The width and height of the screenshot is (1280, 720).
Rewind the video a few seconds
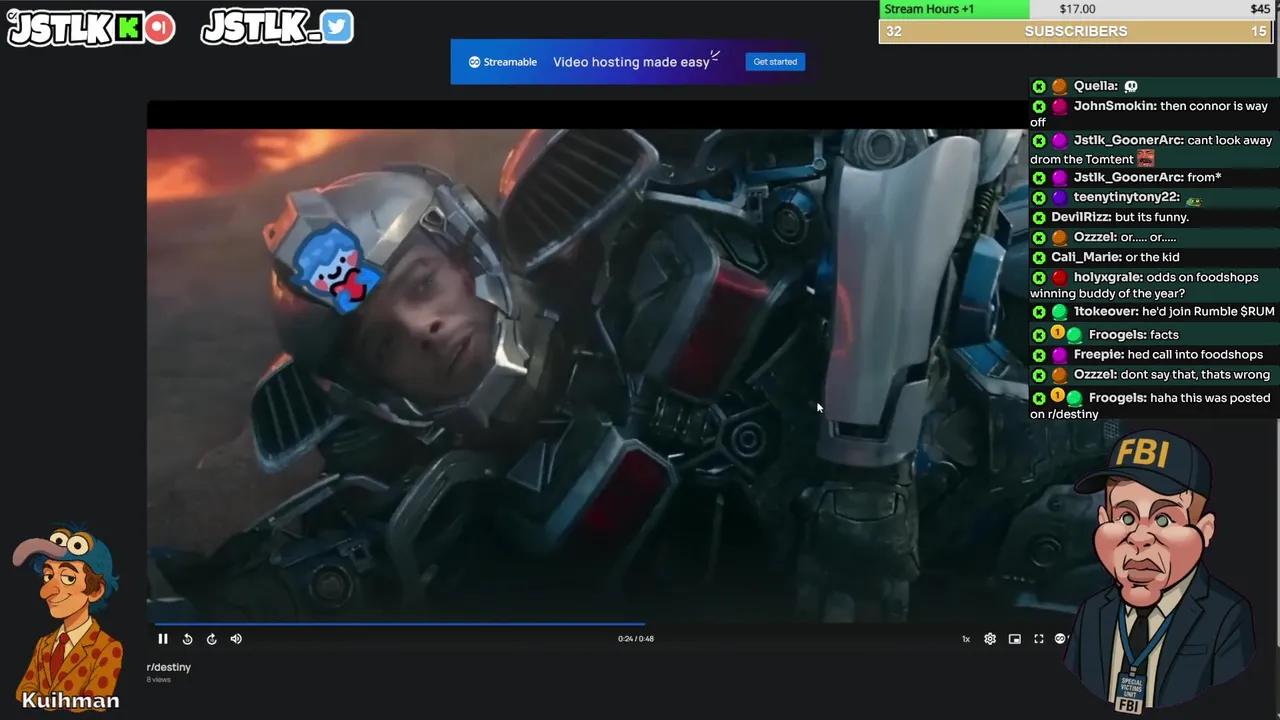click(187, 639)
